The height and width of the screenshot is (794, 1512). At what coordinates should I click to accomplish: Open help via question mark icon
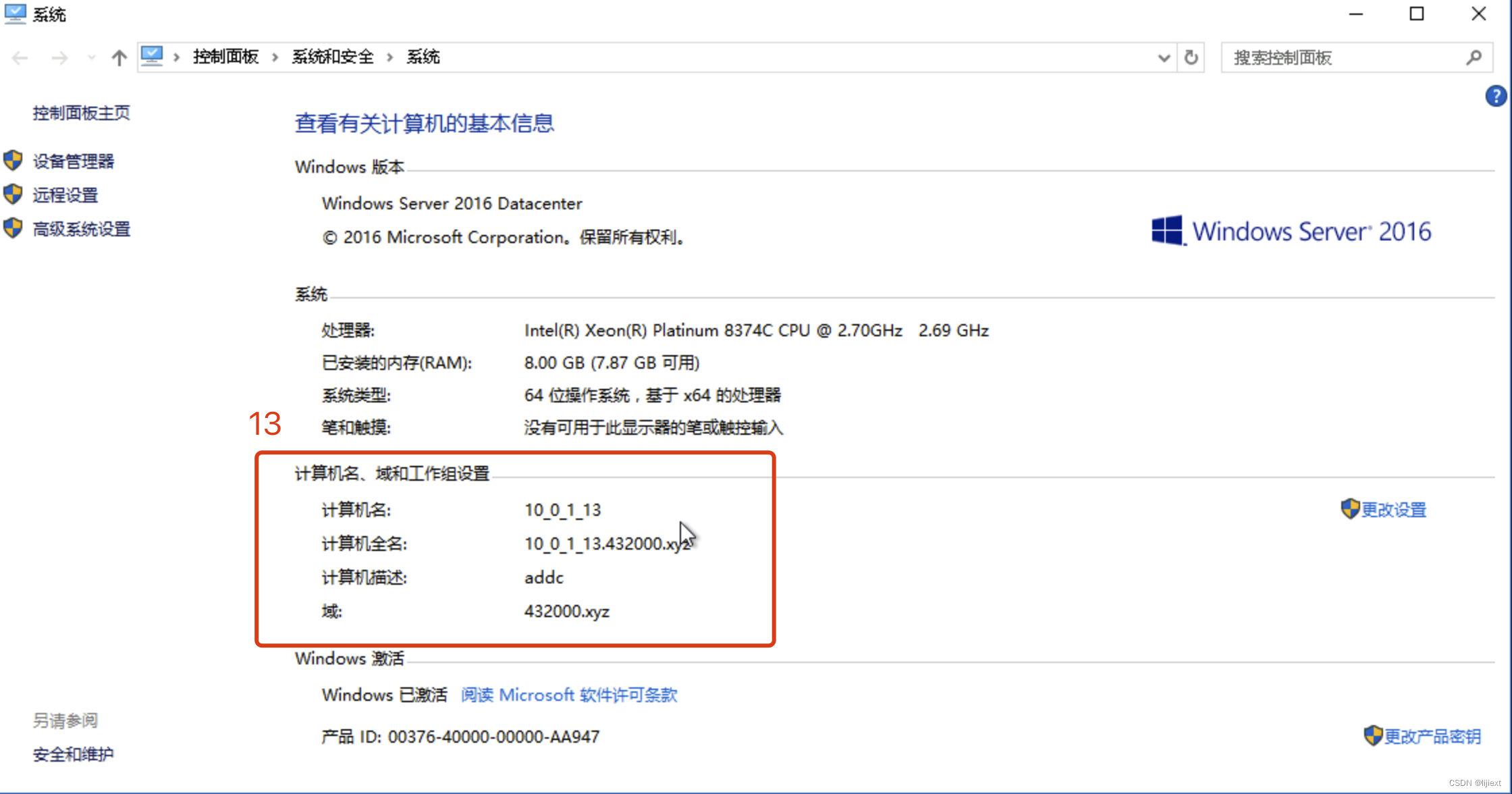(1495, 96)
